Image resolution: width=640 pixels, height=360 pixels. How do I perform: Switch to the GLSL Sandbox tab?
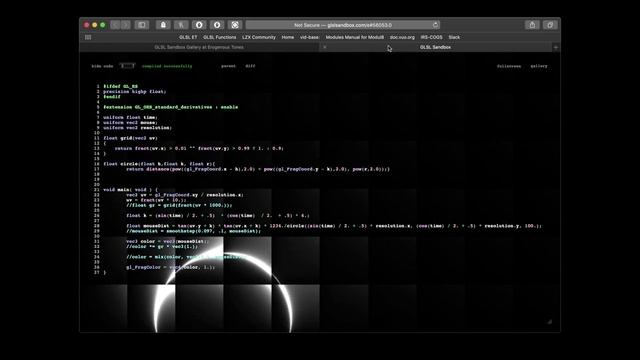pos(436,47)
